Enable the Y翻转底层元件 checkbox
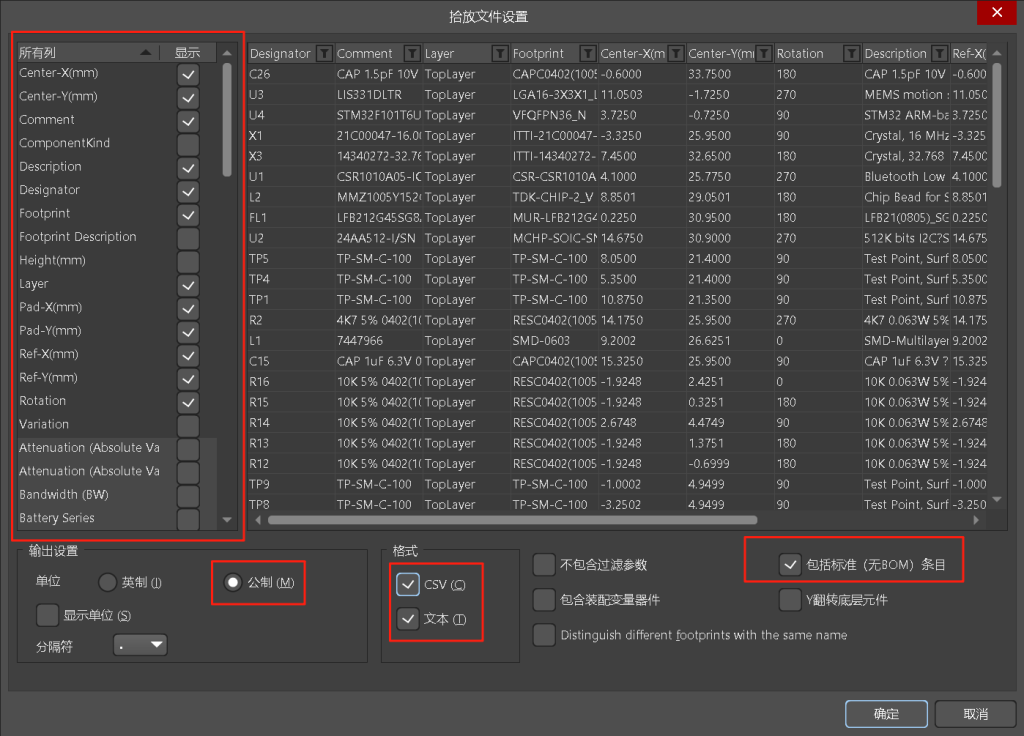 (x=791, y=600)
